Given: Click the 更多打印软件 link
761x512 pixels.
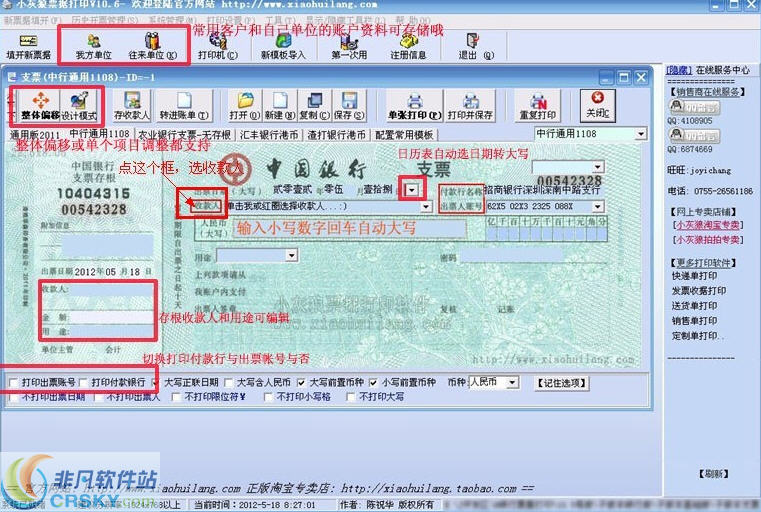Looking at the screenshot, I should click(x=704, y=263).
